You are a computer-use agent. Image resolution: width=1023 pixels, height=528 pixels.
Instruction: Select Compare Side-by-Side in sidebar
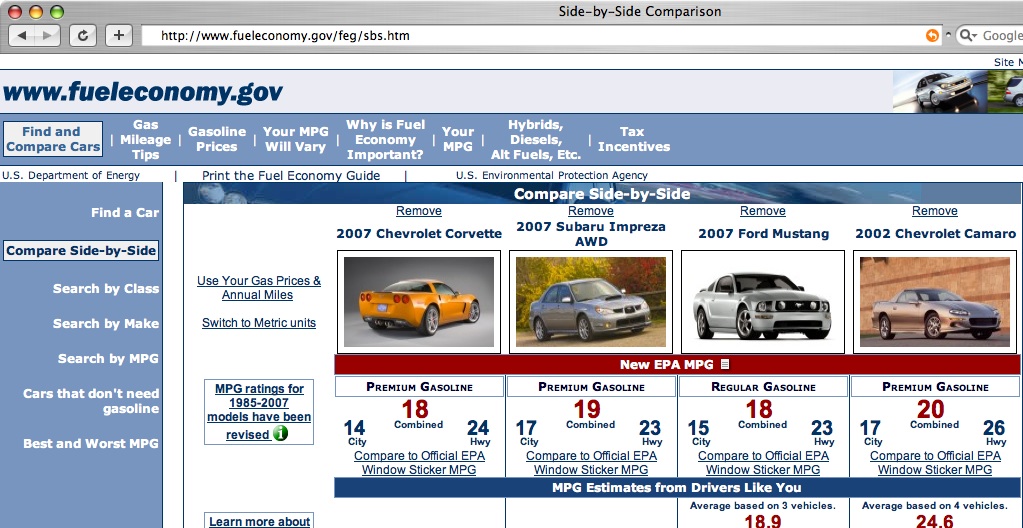click(x=82, y=251)
